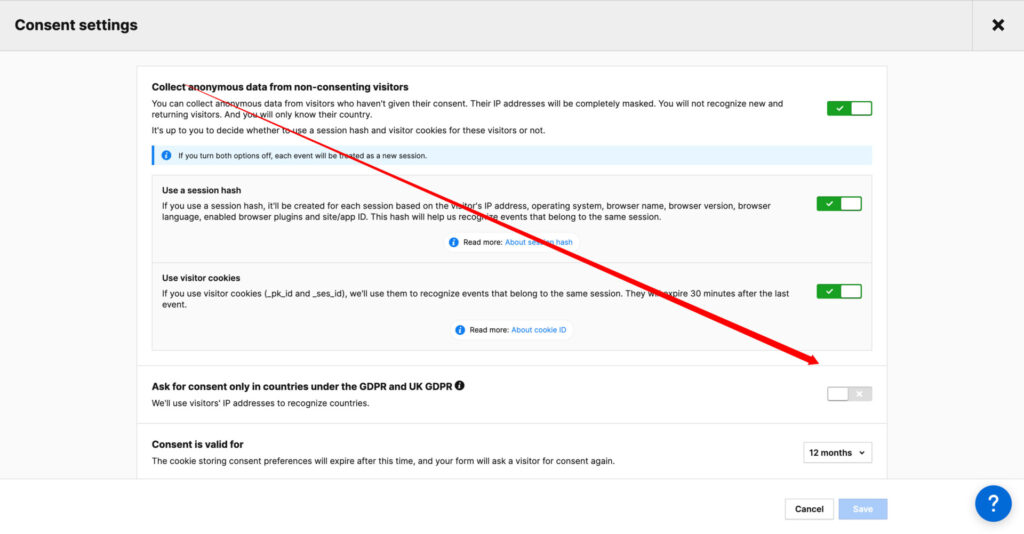Screen dimensions: 1024x534
Task: Click the Use a session hash heading
Action: tap(201, 190)
